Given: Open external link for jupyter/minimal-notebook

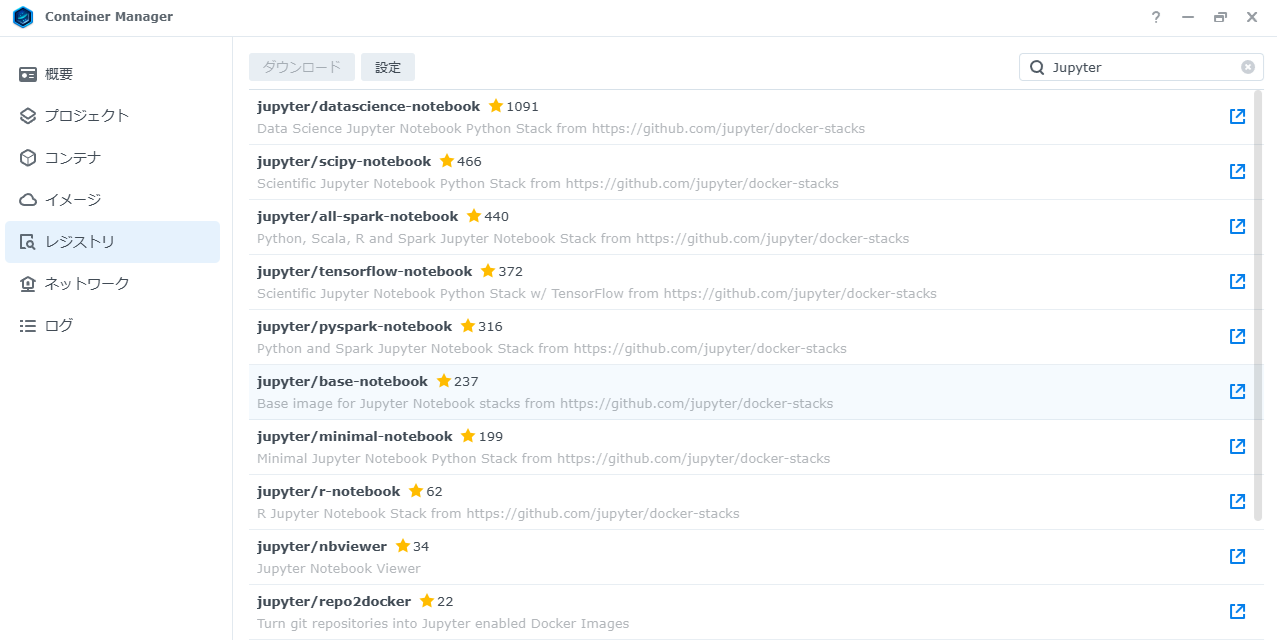Looking at the screenshot, I should coord(1237,446).
